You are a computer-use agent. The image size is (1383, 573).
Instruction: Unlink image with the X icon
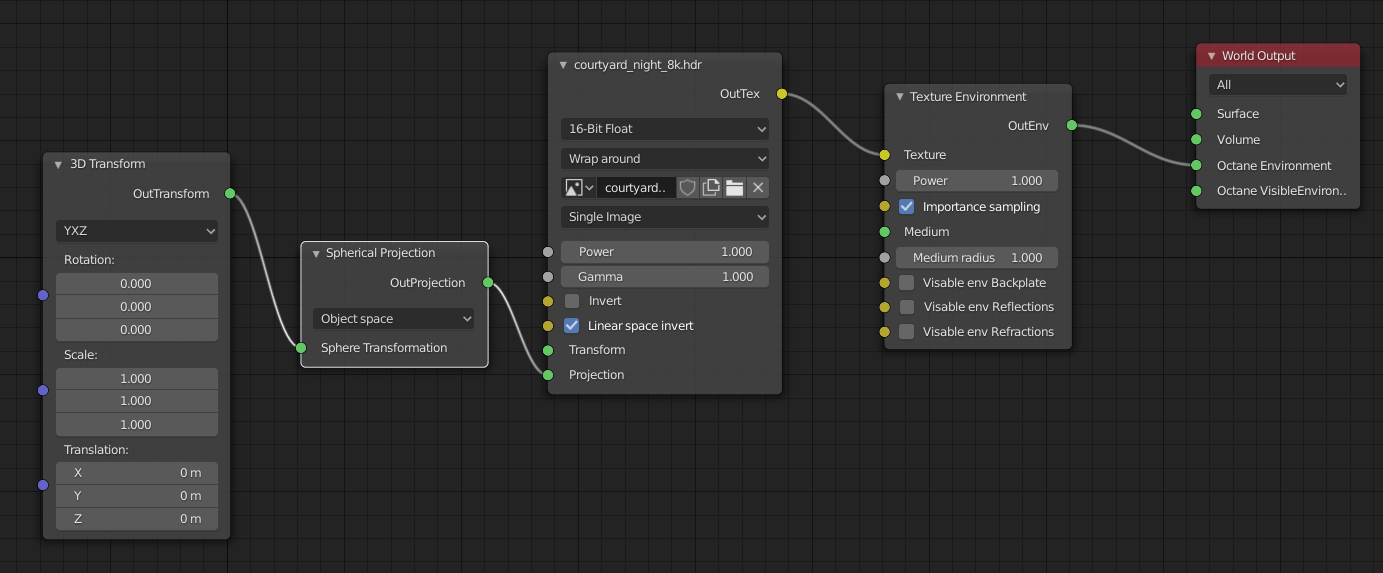[x=758, y=188]
